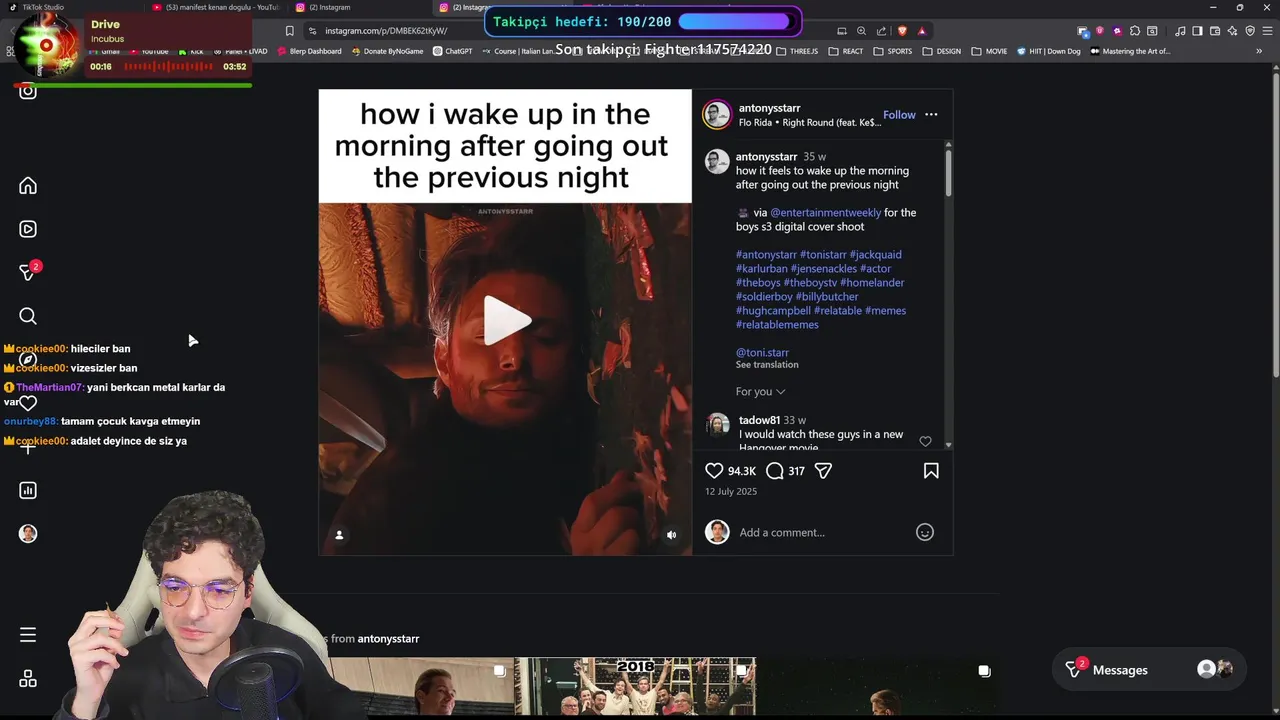This screenshot has width=1280, height=720.
Task: Play the video with the center play button
Action: pos(506,321)
